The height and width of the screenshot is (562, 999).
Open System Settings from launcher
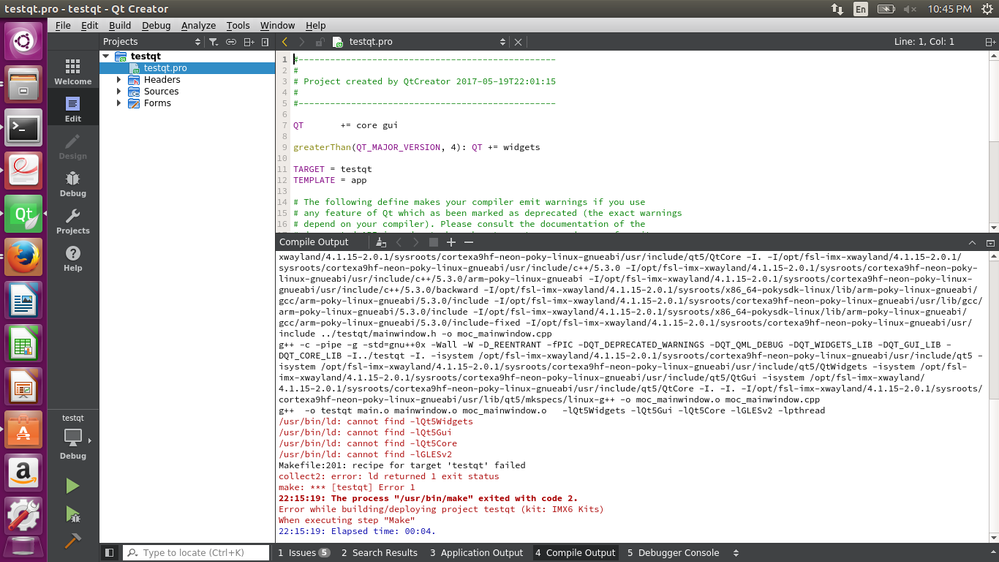click(x=24, y=515)
